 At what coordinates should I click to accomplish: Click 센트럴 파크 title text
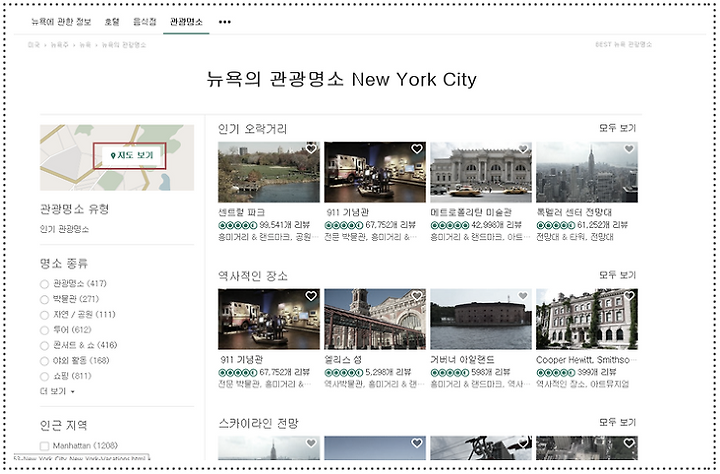(x=242, y=213)
